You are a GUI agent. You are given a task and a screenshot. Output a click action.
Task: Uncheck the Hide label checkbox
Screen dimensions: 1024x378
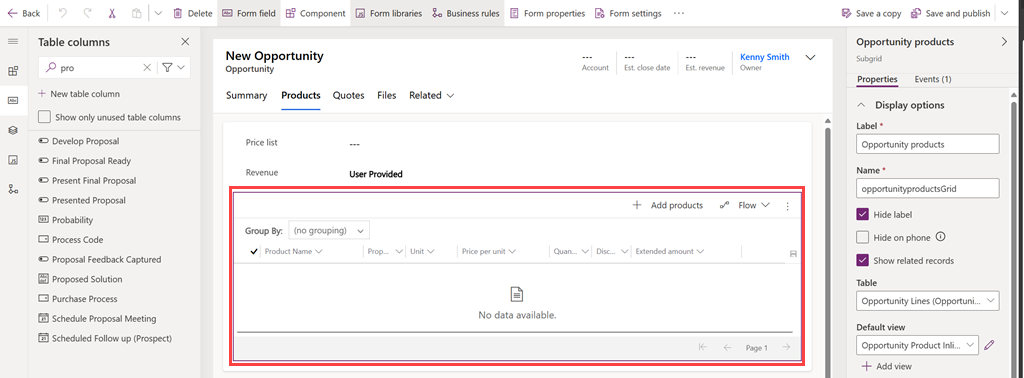tap(862, 214)
